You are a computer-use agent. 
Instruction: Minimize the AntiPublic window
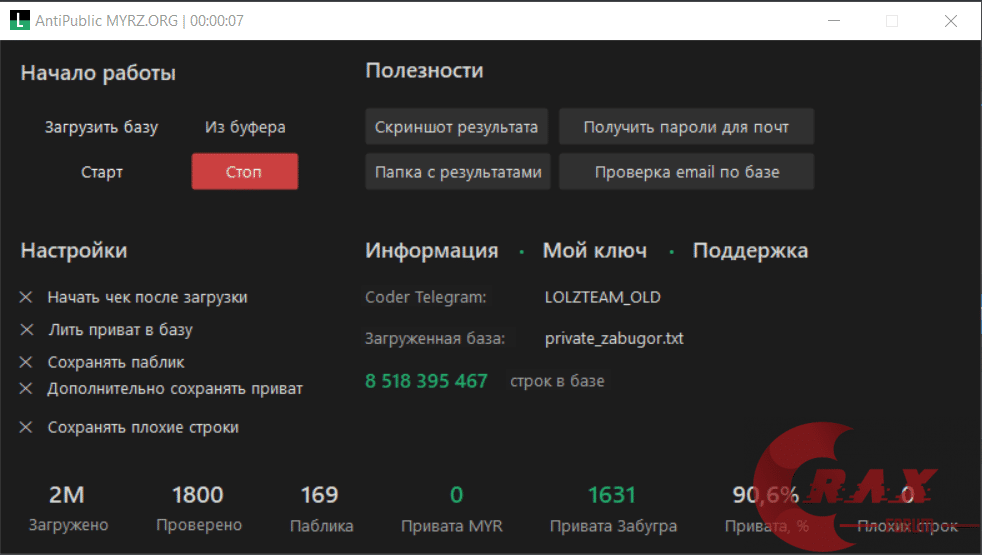point(834,21)
